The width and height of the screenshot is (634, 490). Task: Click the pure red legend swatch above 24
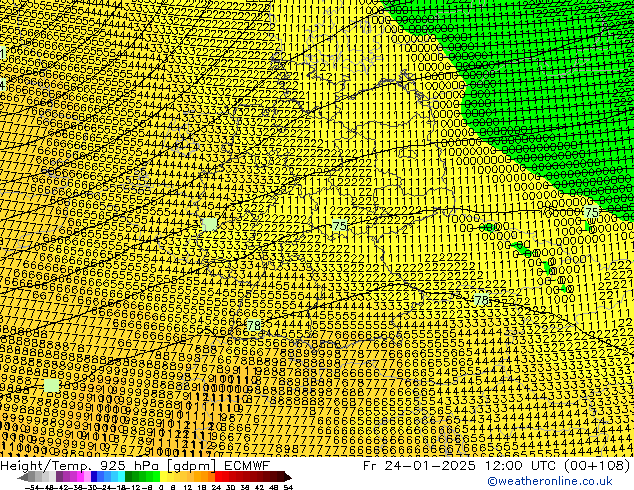(218, 477)
